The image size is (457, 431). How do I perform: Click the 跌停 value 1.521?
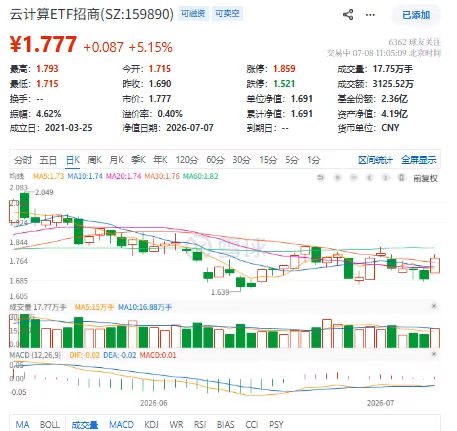(x=284, y=84)
